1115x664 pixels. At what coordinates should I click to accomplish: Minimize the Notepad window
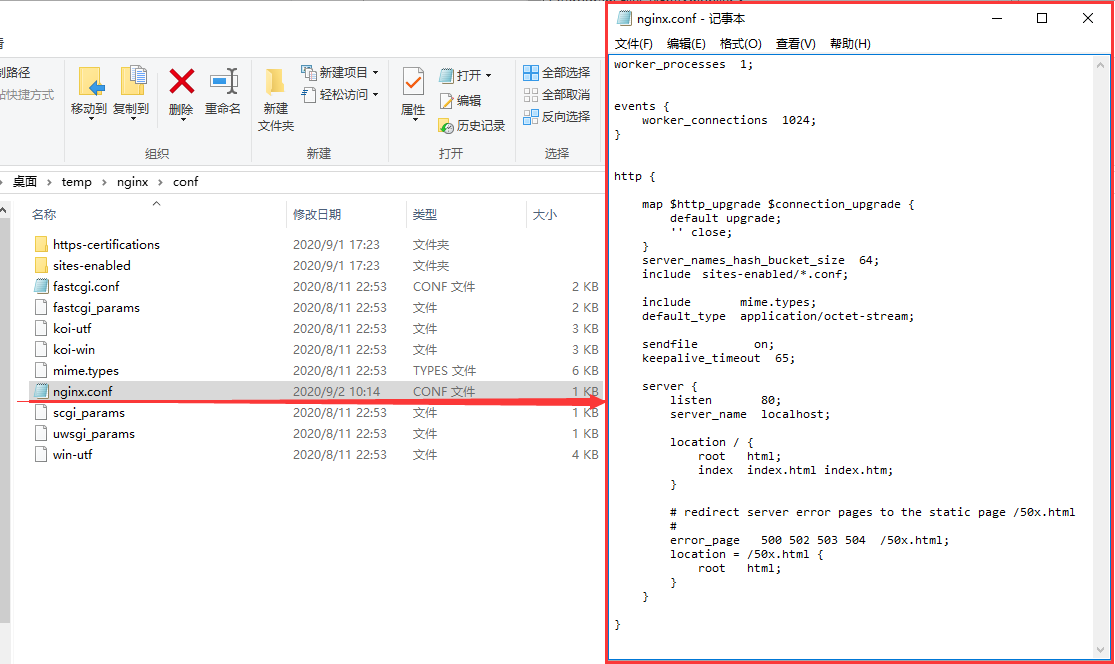(x=997, y=18)
